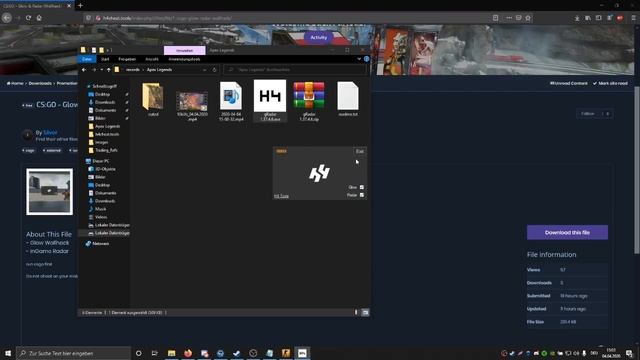Screen dimensions: 640x360
Task: Open Videos under Dieser PC
Action: 101,217
